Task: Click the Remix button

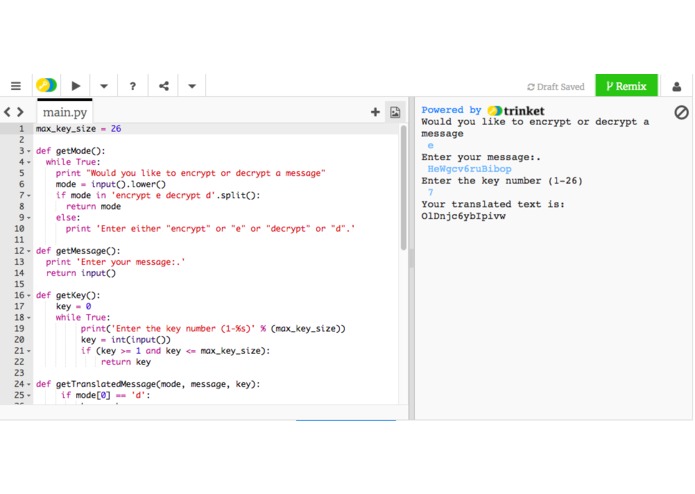Action: 626,86
